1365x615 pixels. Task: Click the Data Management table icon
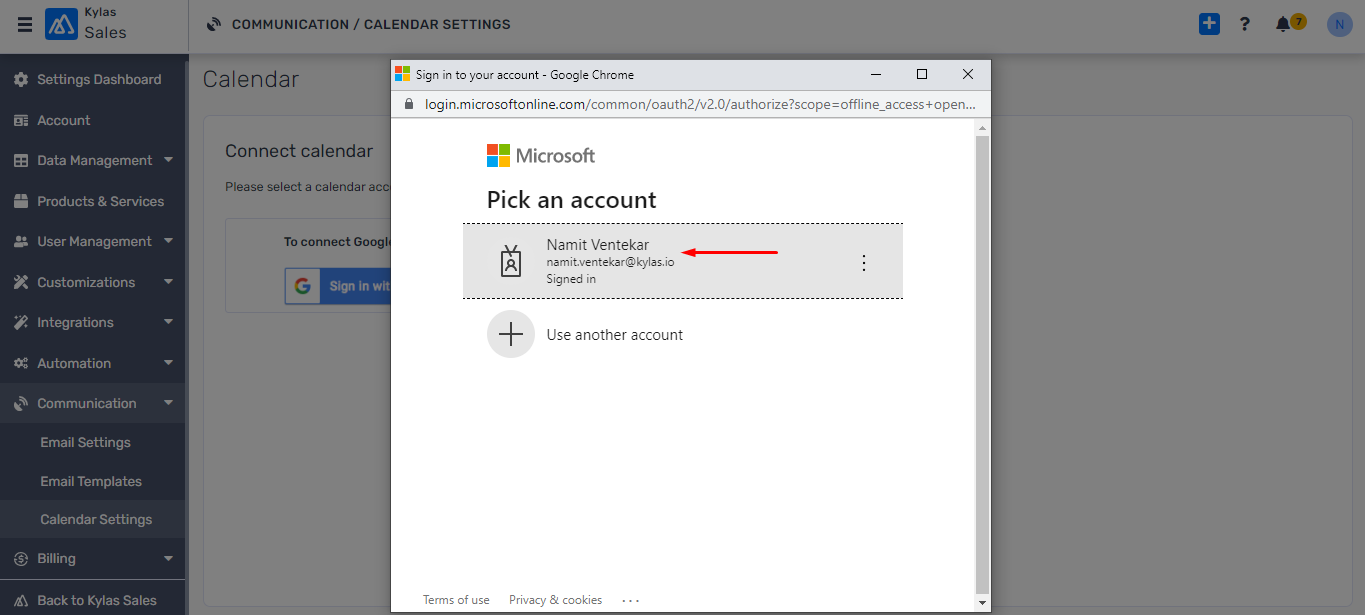(x=20, y=160)
